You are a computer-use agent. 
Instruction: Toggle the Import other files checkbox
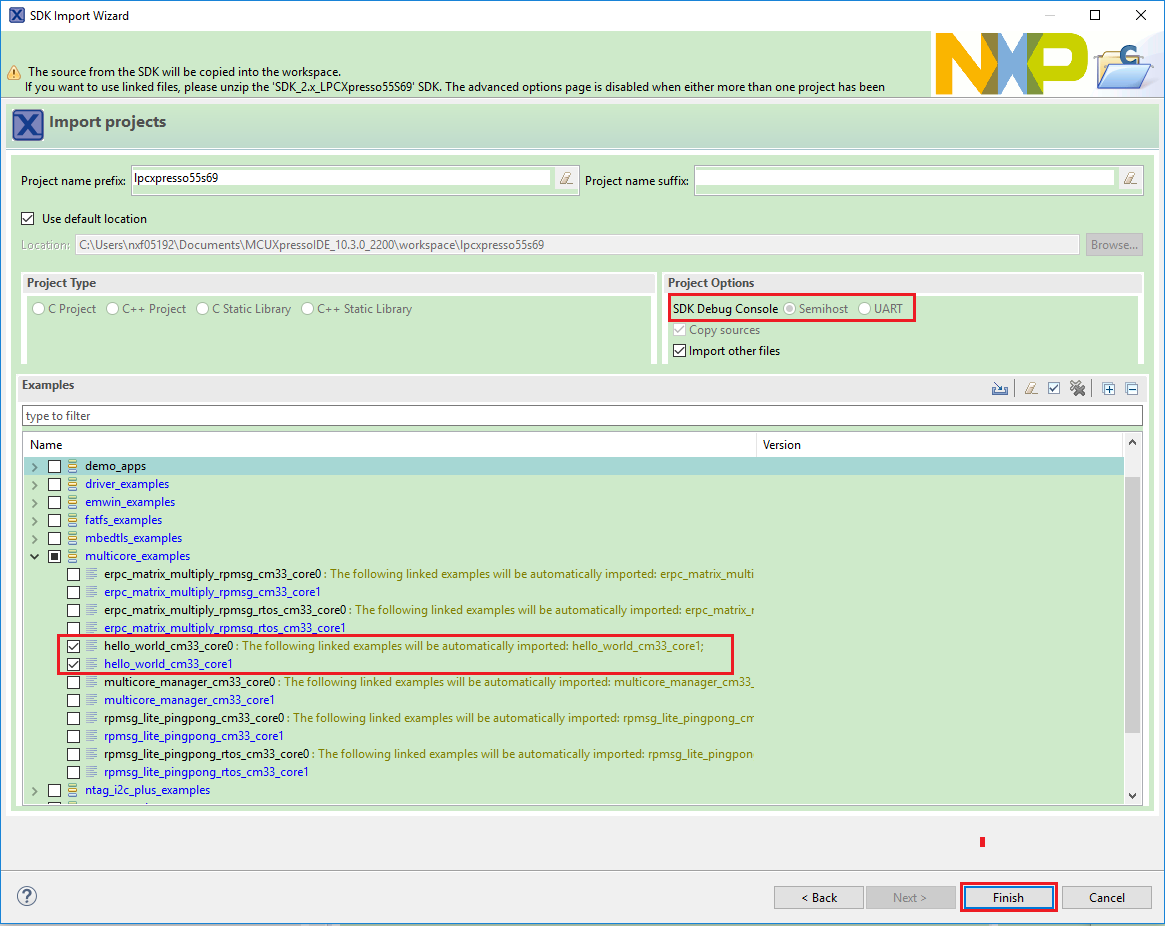click(x=680, y=351)
